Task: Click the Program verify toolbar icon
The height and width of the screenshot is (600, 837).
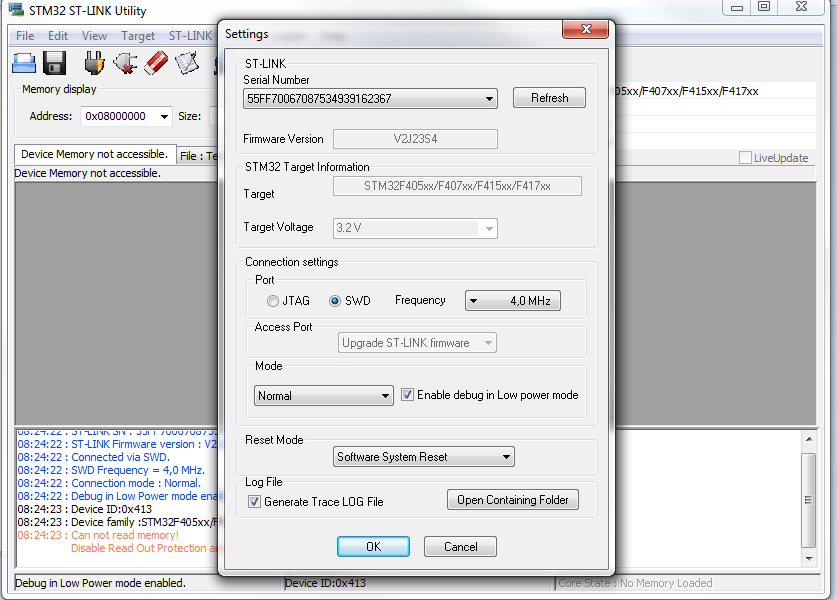Action: pyautogui.click(x=187, y=63)
